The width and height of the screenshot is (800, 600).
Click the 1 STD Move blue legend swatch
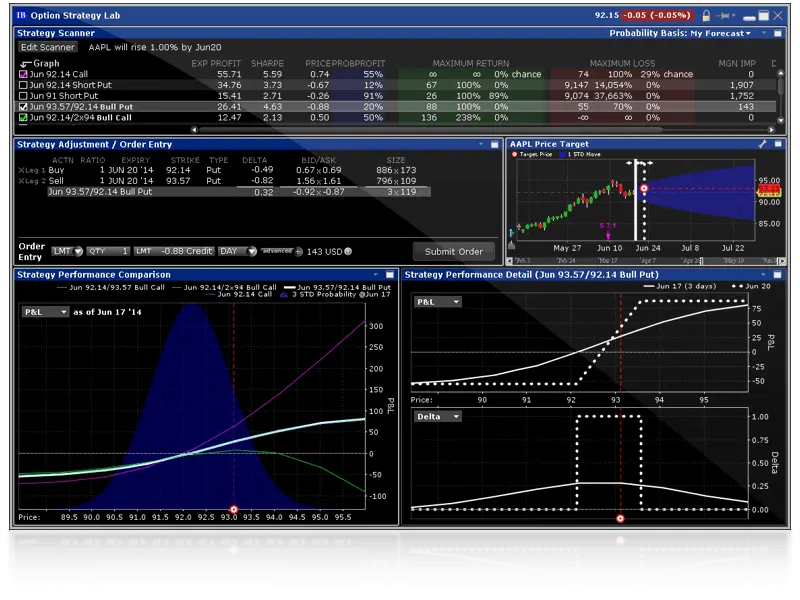(563, 155)
